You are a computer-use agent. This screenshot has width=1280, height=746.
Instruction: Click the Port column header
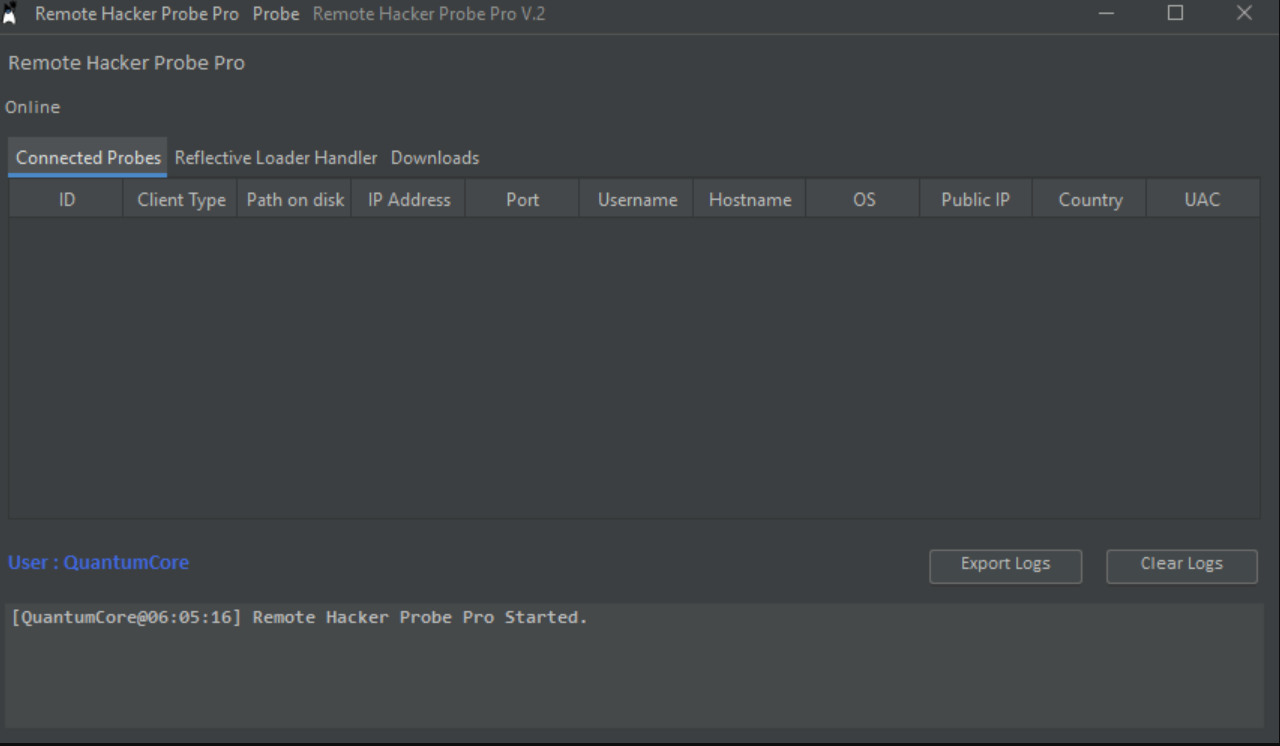click(523, 199)
